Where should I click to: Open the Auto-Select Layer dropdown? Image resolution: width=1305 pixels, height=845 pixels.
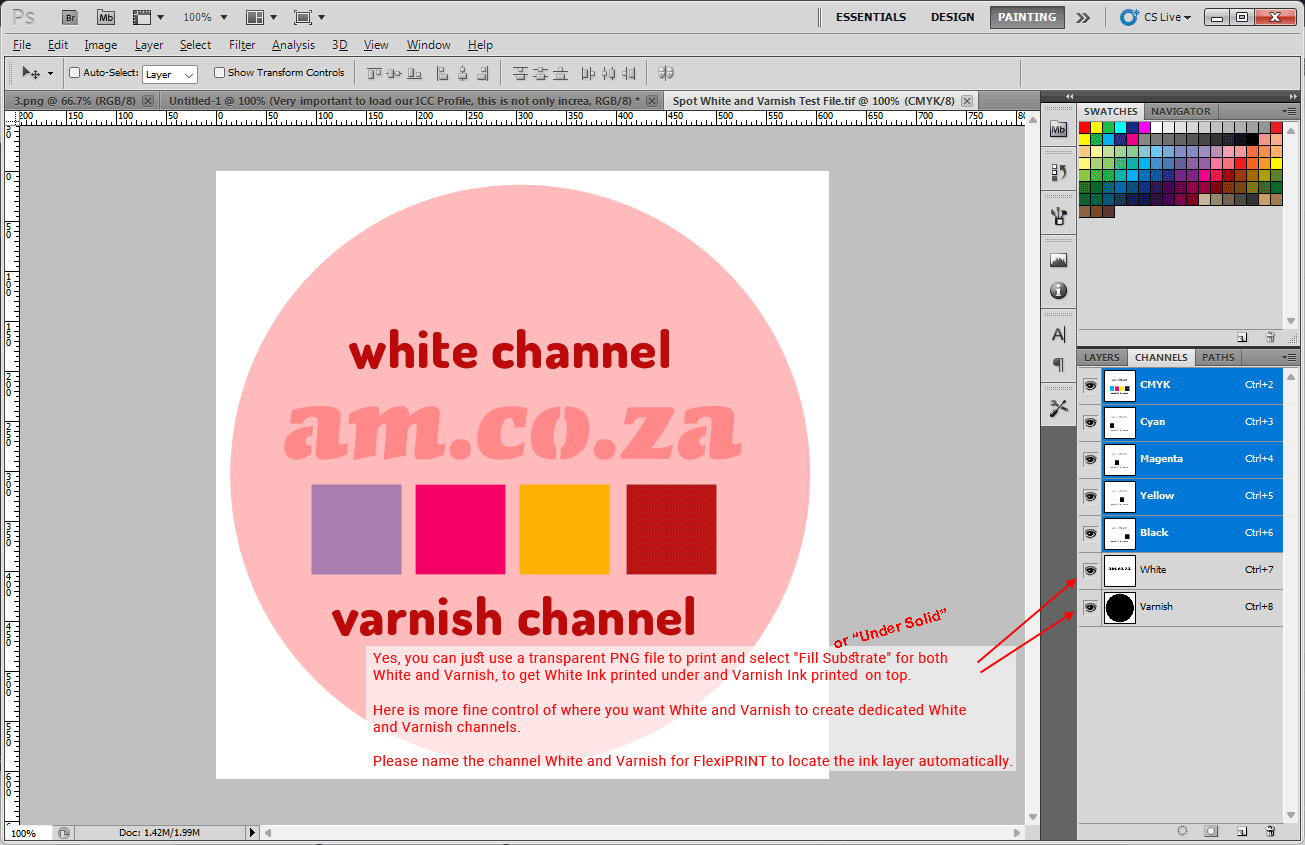pos(169,73)
